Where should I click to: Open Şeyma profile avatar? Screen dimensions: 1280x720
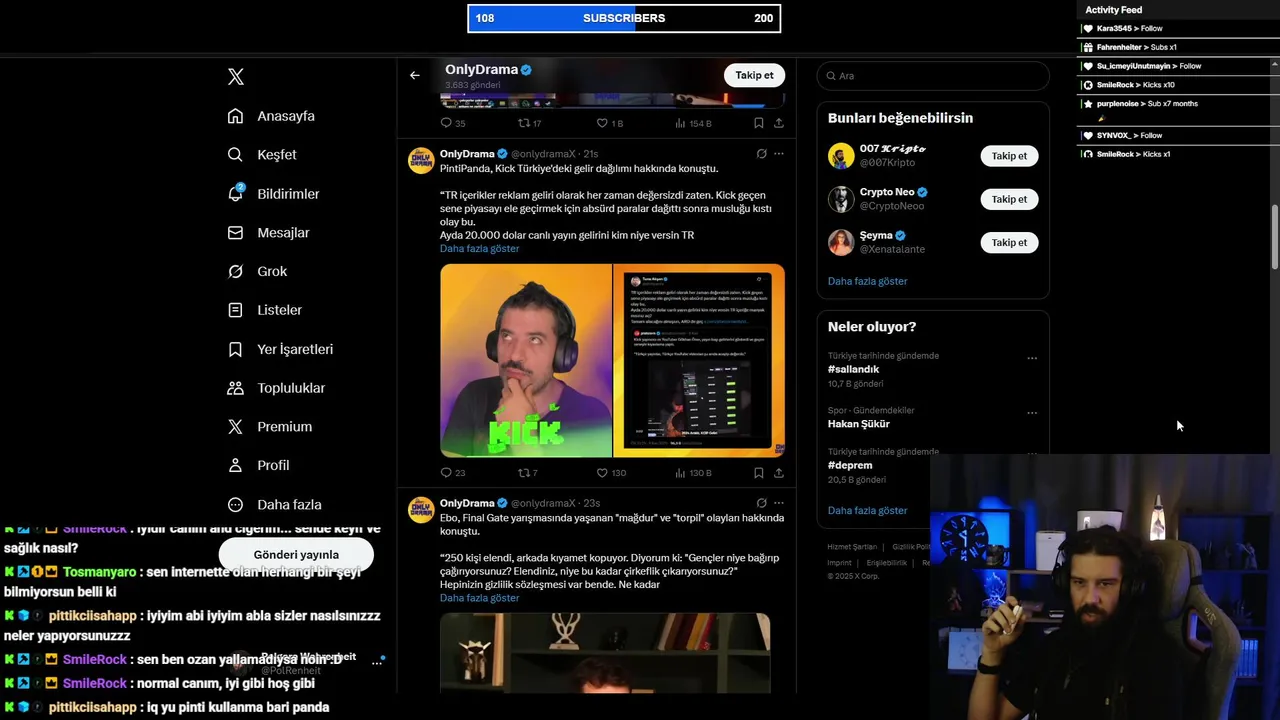point(841,242)
